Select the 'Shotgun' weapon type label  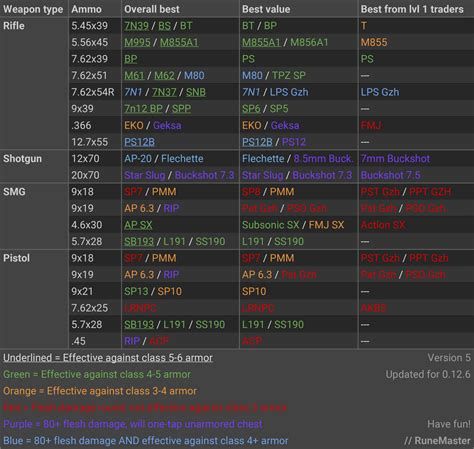pyautogui.click(x=22, y=158)
